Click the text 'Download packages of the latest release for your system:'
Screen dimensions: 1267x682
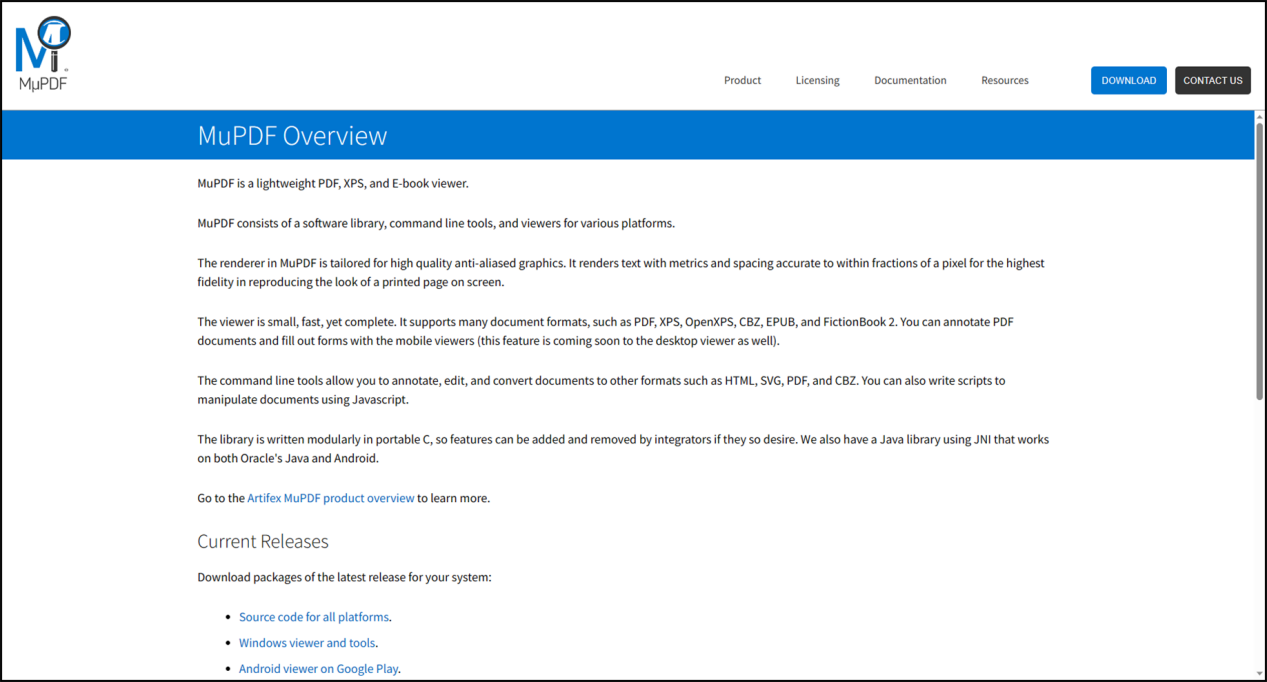click(344, 578)
